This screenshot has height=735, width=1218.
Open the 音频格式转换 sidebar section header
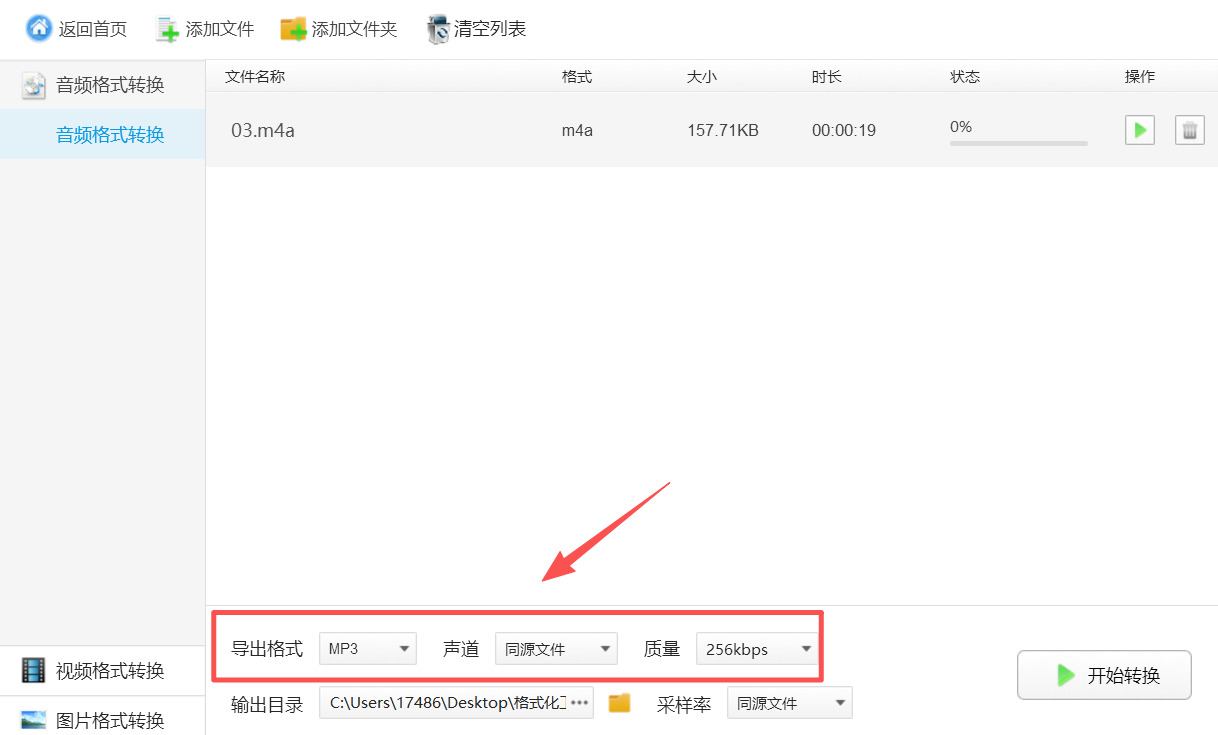coord(102,85)
